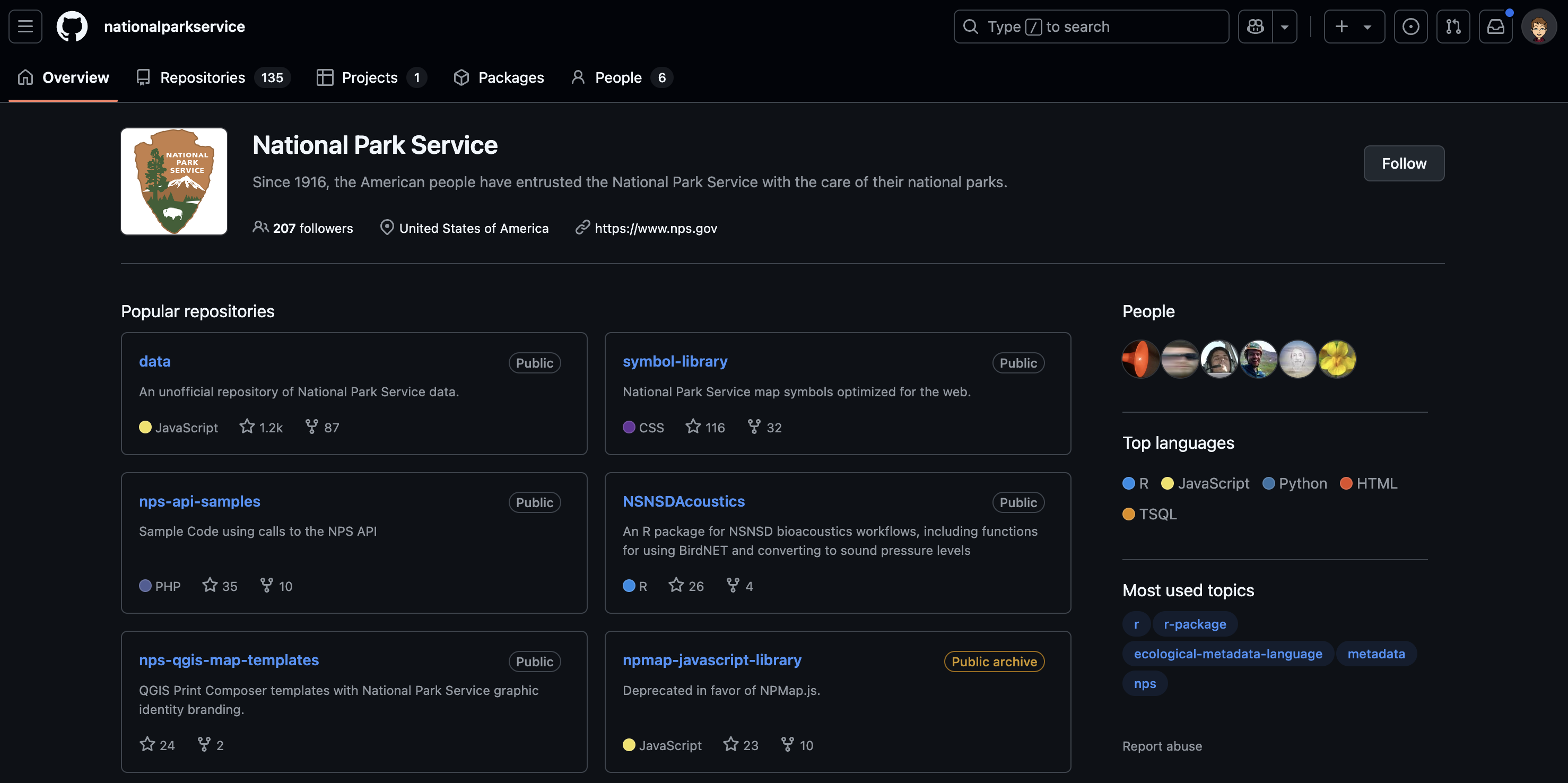1568x783 pixels.
Task: Click the Public archive badge on npmap-javascript-library
Action: click(994, 661)
